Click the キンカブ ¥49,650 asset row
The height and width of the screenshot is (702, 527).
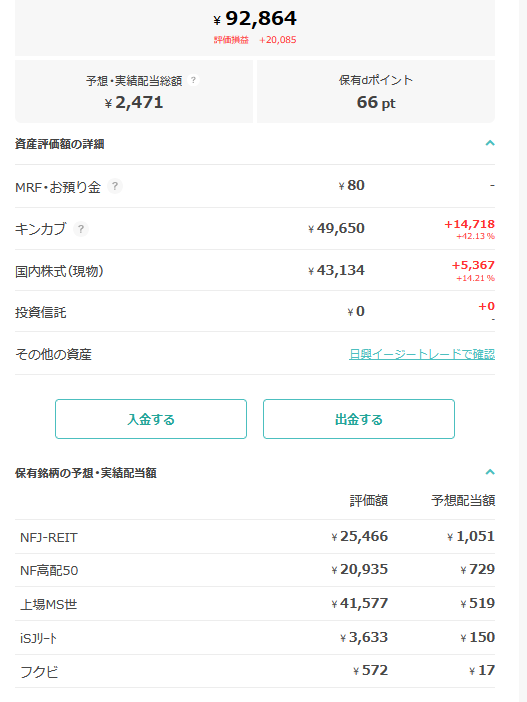click(255, 229)
